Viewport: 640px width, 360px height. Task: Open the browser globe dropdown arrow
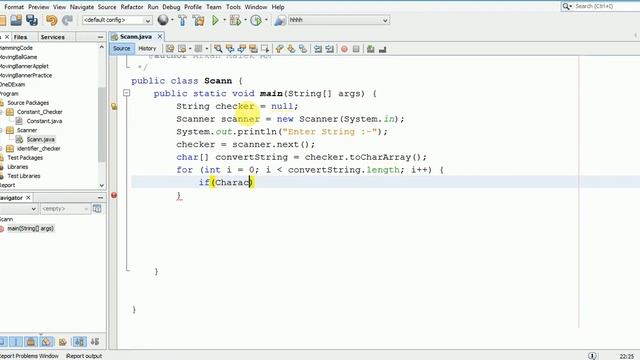172,20
